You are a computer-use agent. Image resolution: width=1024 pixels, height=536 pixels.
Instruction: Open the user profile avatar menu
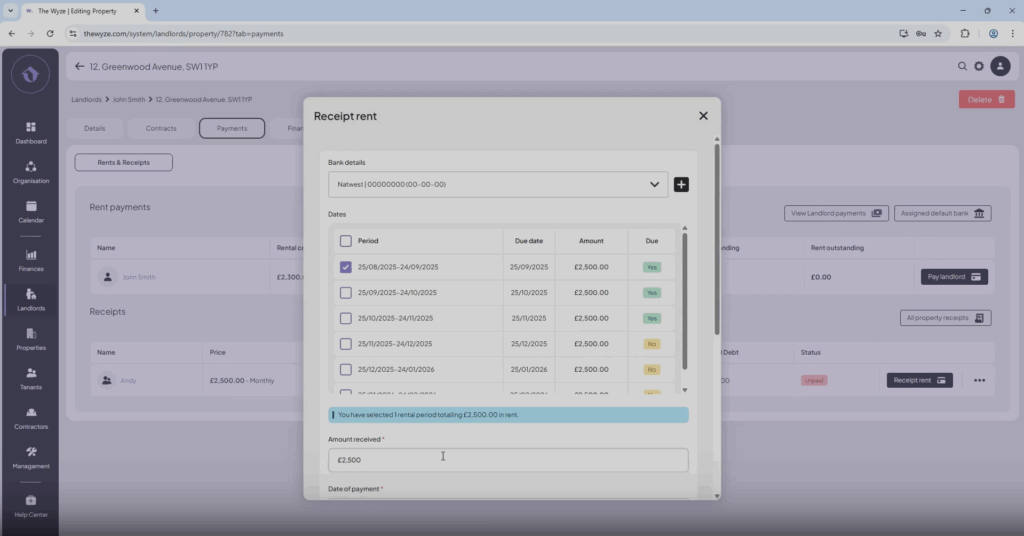tap(1000, 66)
